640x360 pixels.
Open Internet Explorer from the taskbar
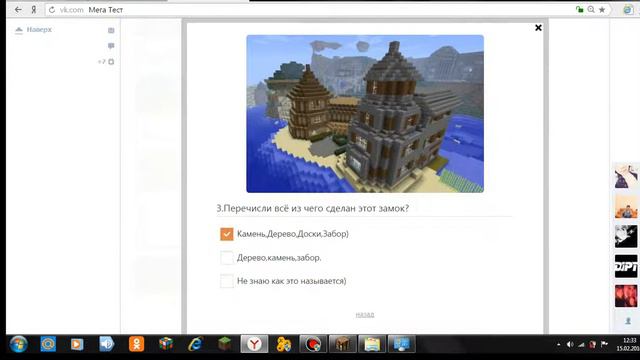[196, 344]
